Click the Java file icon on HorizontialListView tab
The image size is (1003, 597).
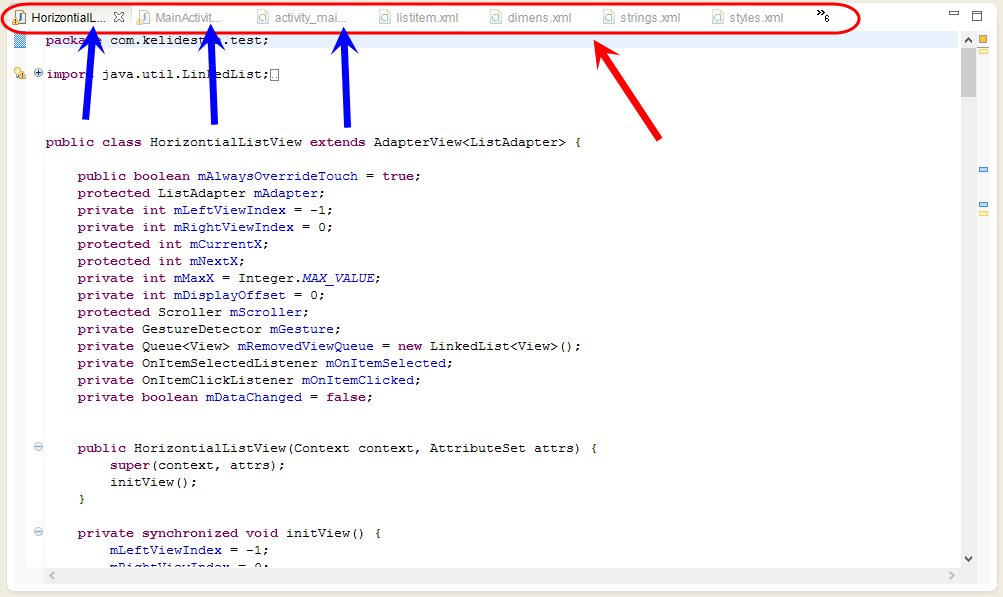point(20,17)
